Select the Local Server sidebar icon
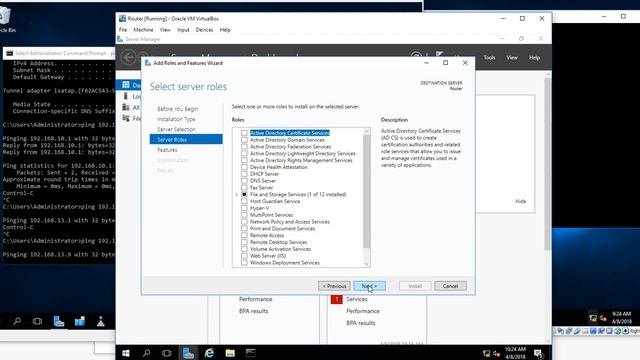Screen dimensions: 640x360 pos(126,96)
